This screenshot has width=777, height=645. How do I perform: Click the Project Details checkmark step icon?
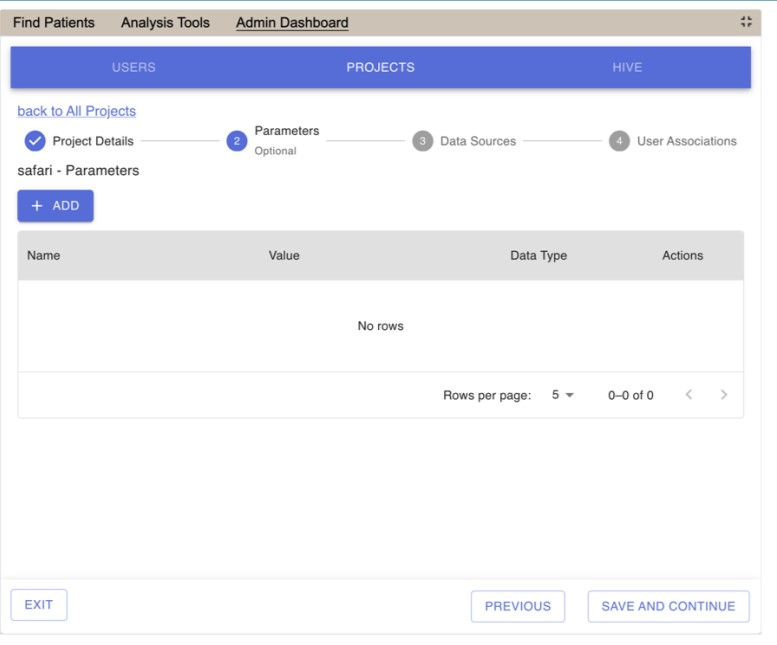click(35, 141)
